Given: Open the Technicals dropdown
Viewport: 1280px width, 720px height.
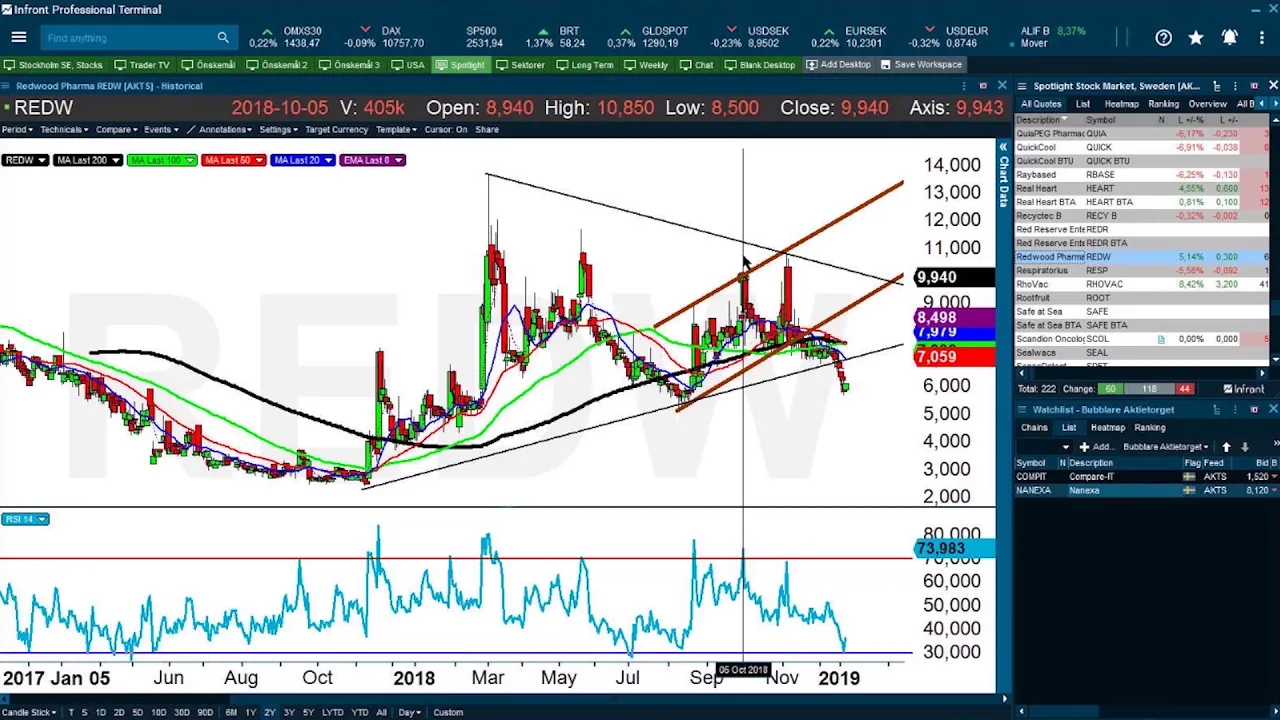Looking at the screenshot, I should (x=64, y=130).
